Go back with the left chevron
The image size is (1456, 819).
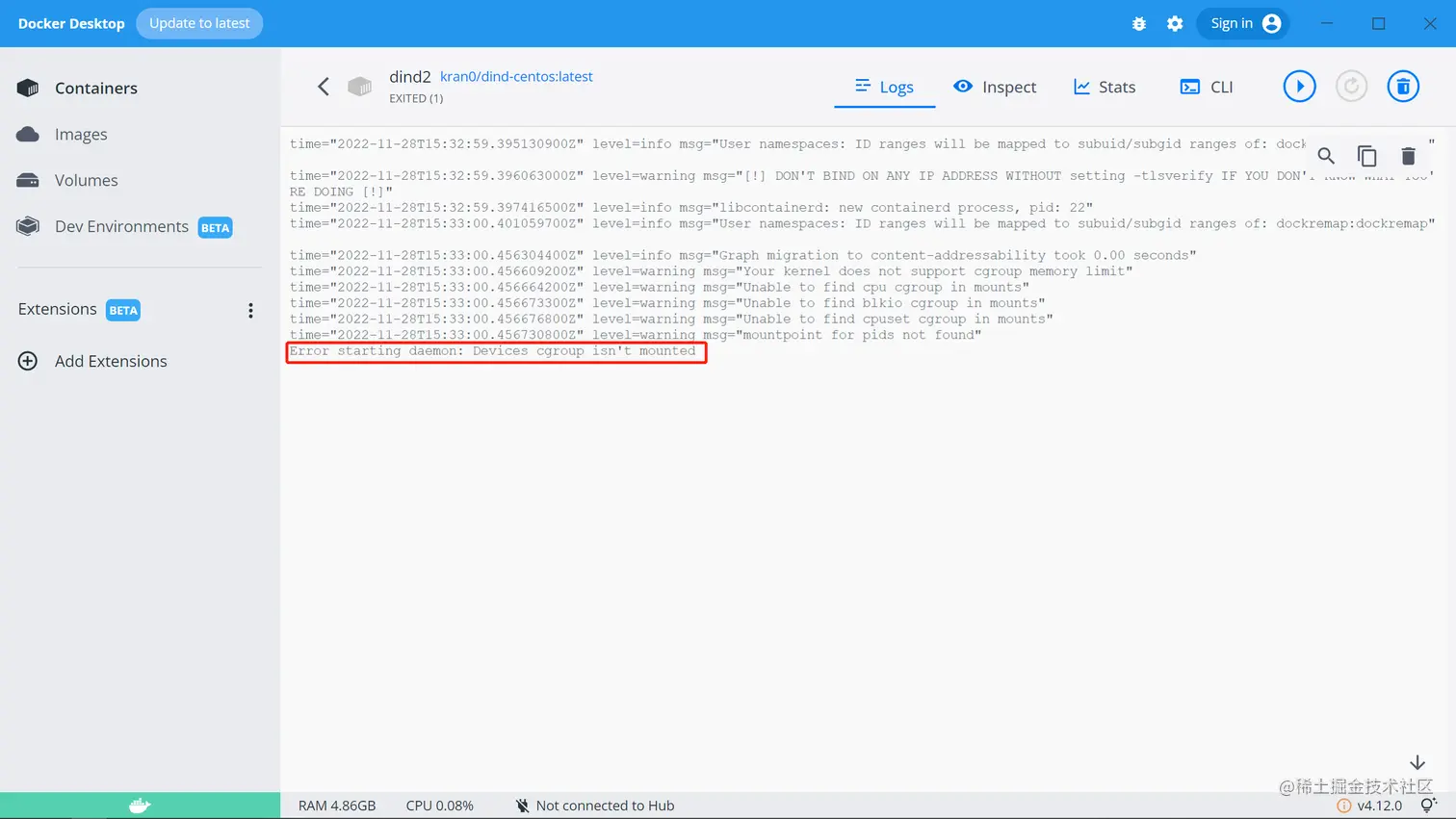tap(324, 87)
